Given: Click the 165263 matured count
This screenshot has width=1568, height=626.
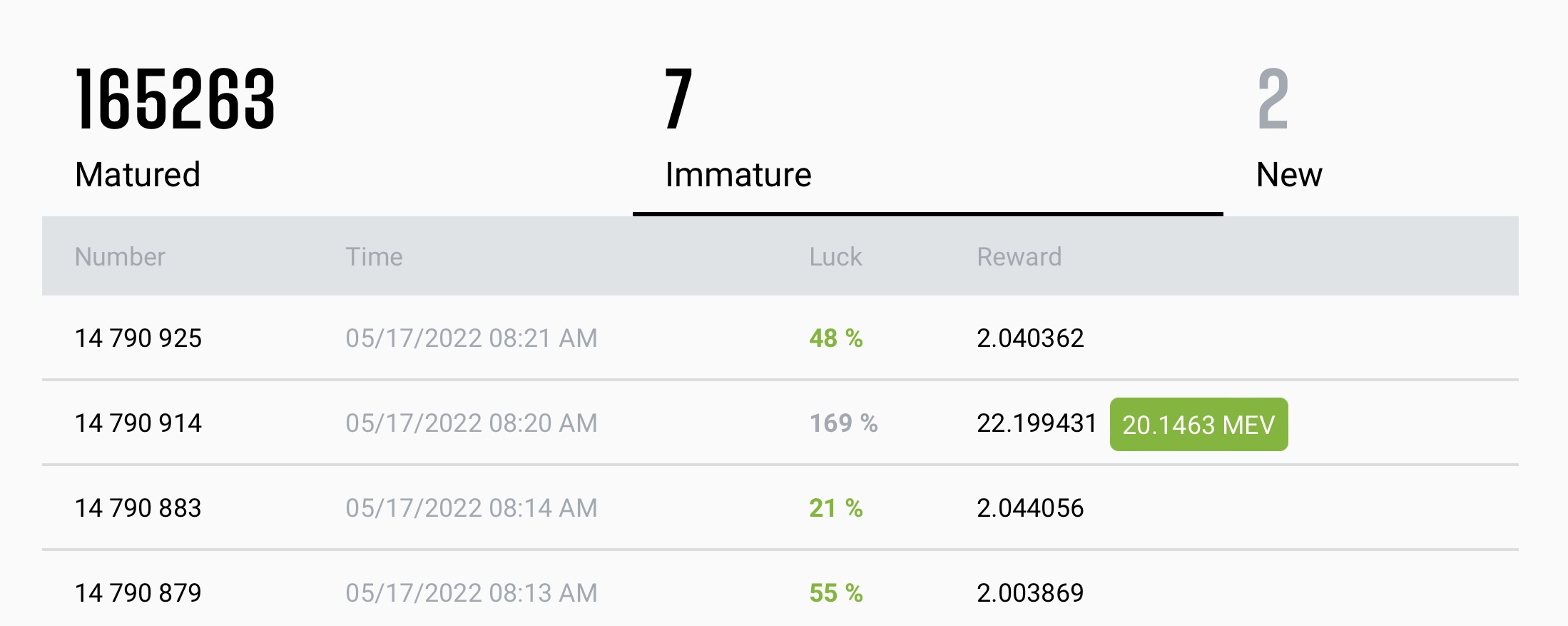Looking at the screenshot, I should [x=175, y=99].
